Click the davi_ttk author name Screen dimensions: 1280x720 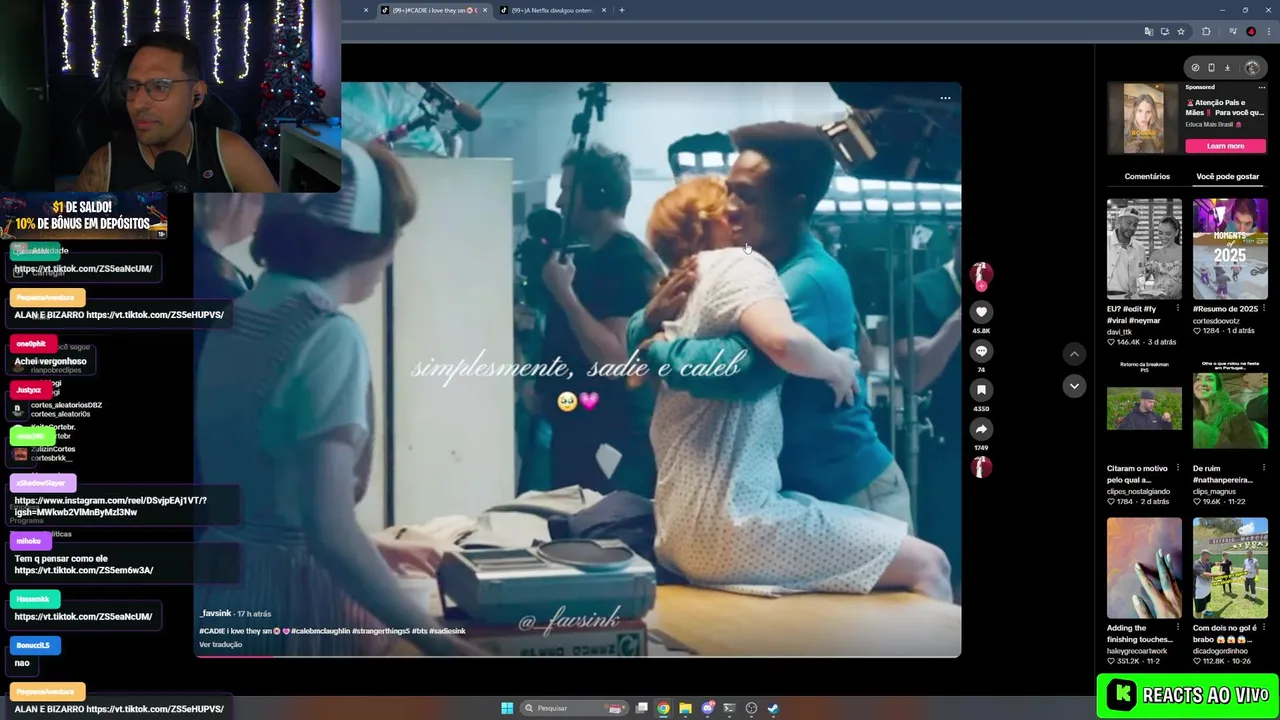[1119, 331]
